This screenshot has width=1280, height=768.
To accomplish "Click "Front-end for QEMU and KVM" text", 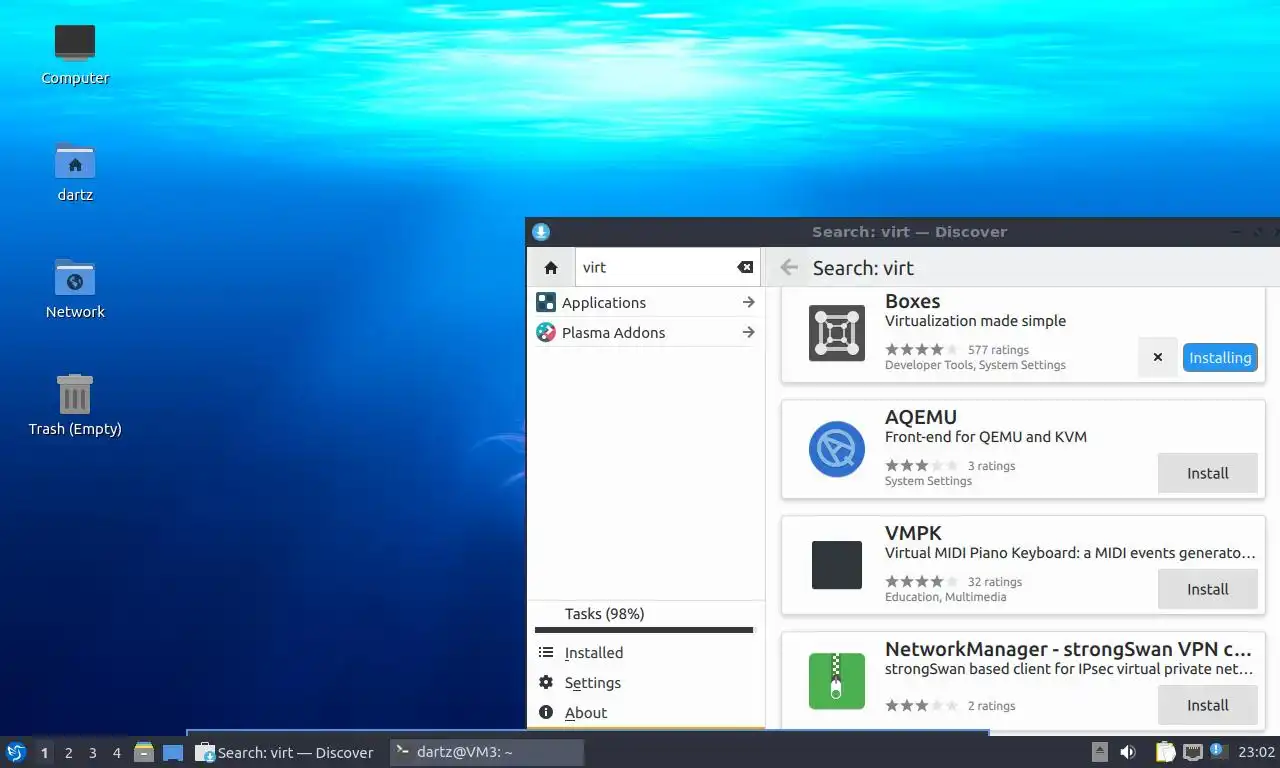I will pos(985,437).
